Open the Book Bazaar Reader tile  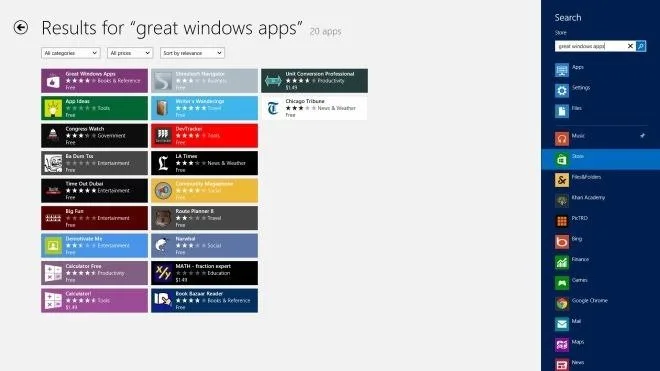pos(205,301)
